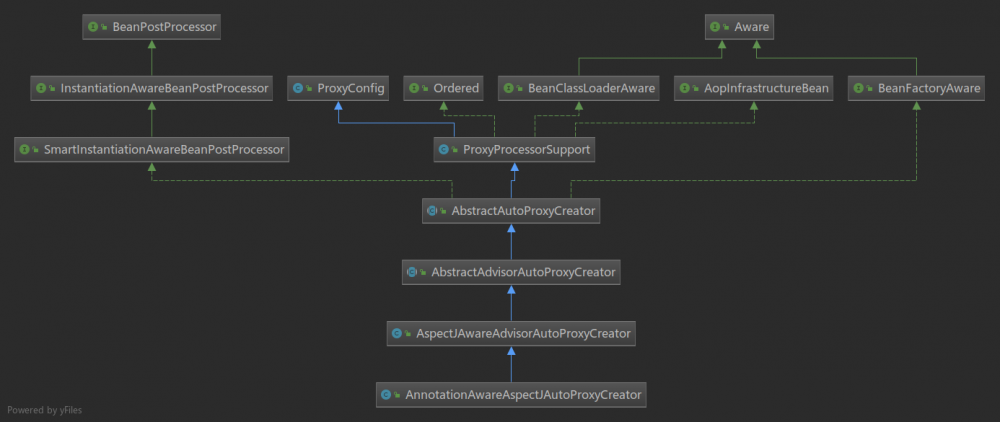Screen dimensions: 1000x422
Task: Select the SmartInstantiationAwareBeanPostProcessor node
Action: 152,150
